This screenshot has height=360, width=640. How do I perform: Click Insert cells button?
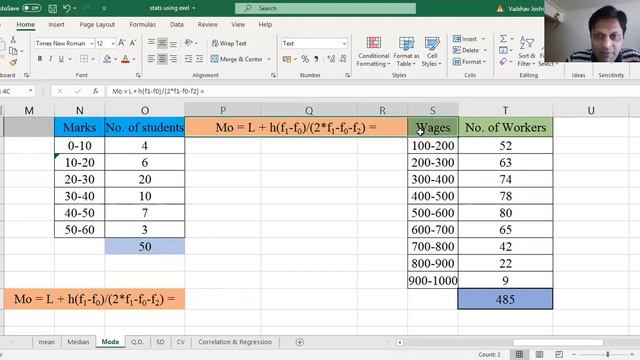(469, 39)
